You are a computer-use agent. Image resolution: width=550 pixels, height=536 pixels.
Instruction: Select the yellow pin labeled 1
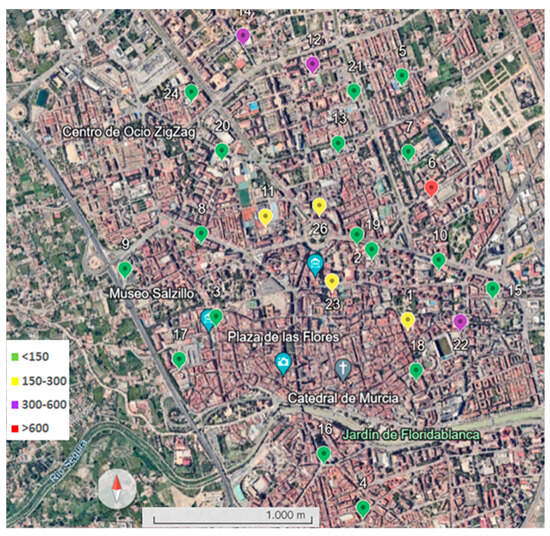[408, 321]
